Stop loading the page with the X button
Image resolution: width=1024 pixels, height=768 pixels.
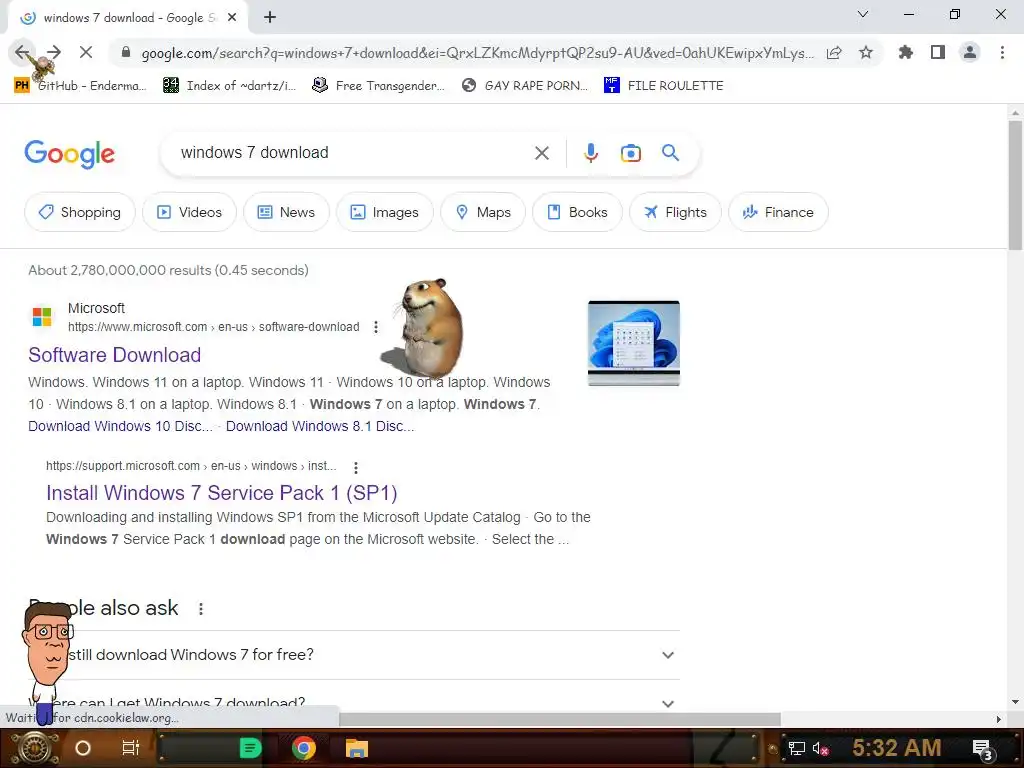[86, 52]
